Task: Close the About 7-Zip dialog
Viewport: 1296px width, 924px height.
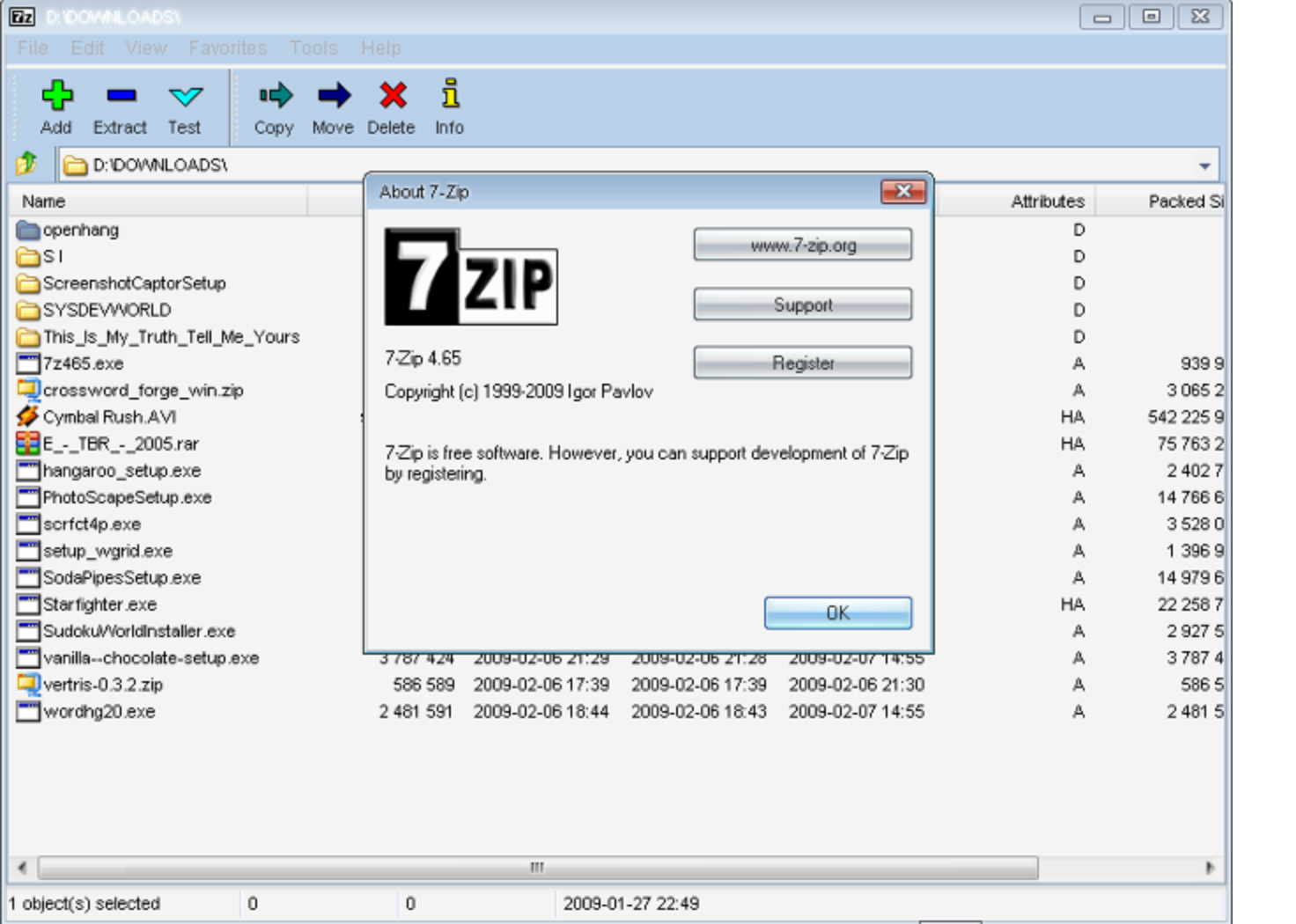Action: 903,191
